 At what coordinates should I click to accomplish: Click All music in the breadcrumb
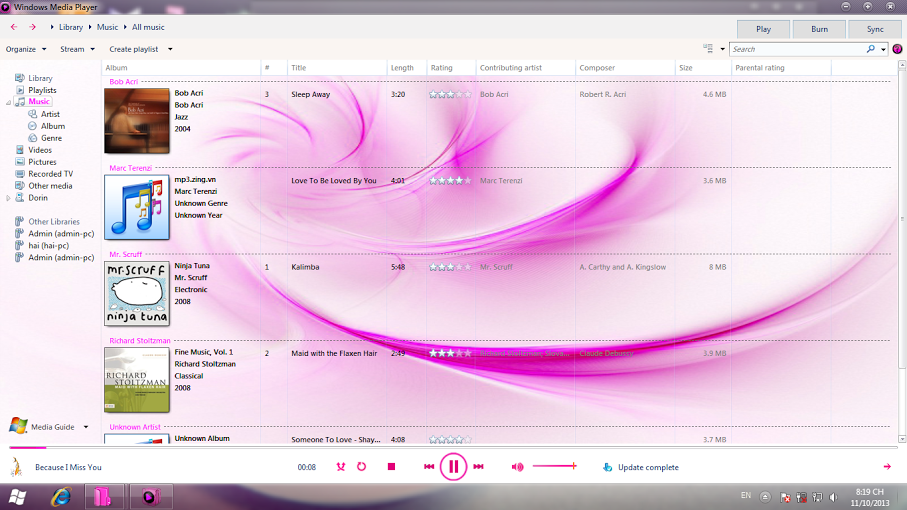coord(148,27)
